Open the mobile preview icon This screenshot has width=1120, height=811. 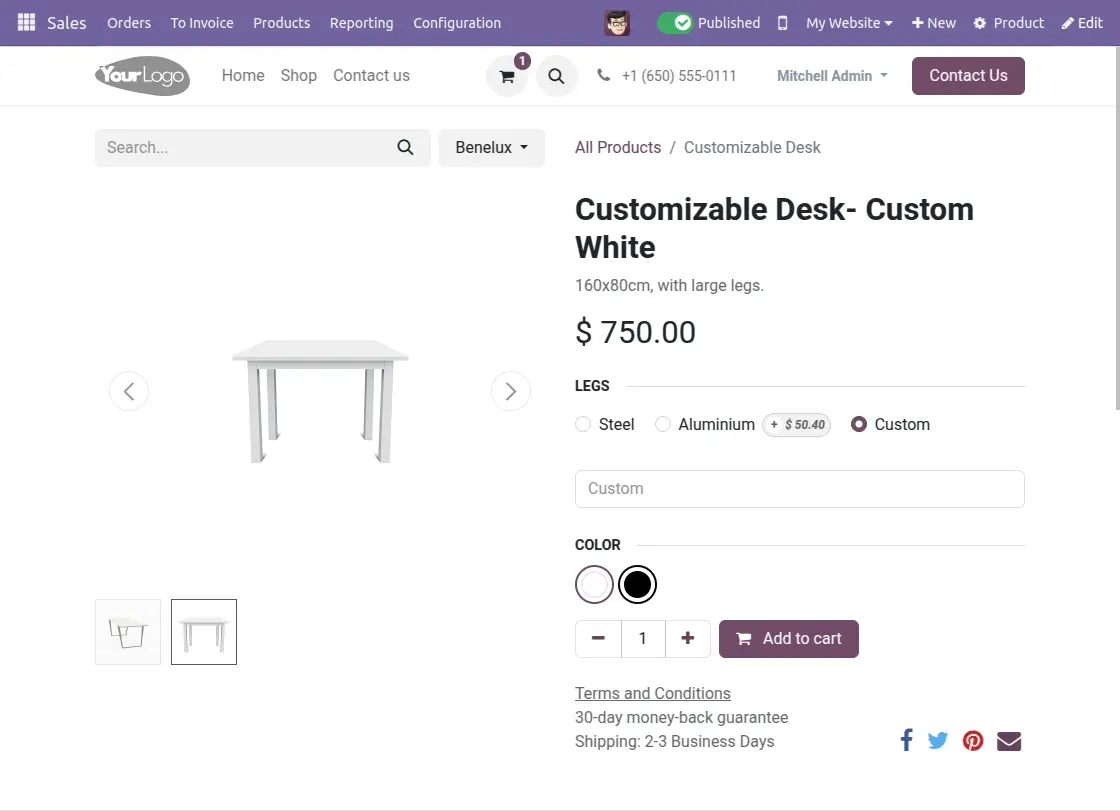click(x=782, y=22)
